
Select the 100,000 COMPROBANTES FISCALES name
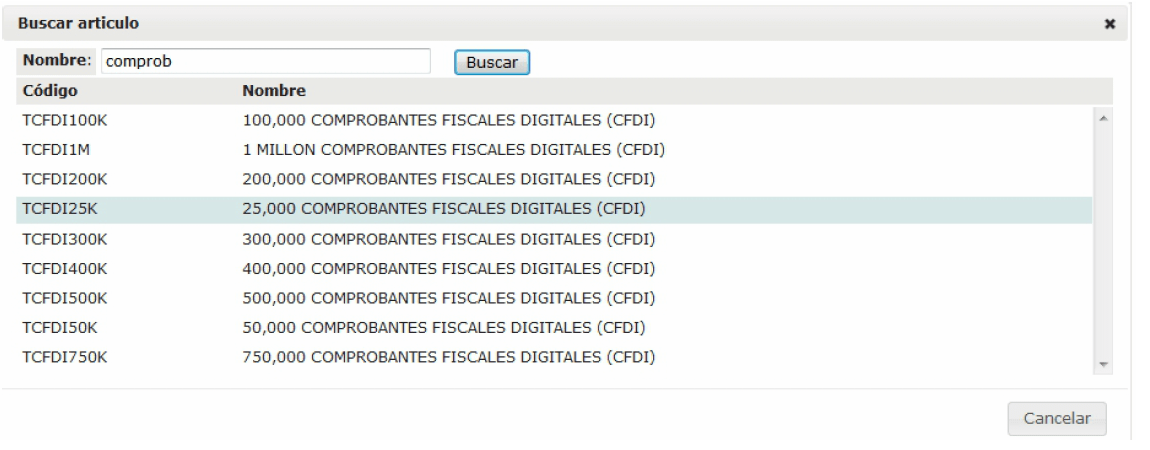(448, 121)
